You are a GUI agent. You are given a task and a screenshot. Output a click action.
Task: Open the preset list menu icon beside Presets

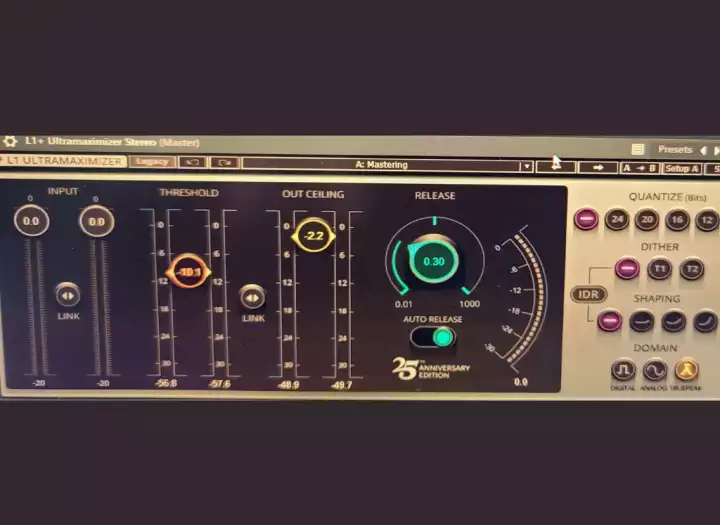click(637, 149)
